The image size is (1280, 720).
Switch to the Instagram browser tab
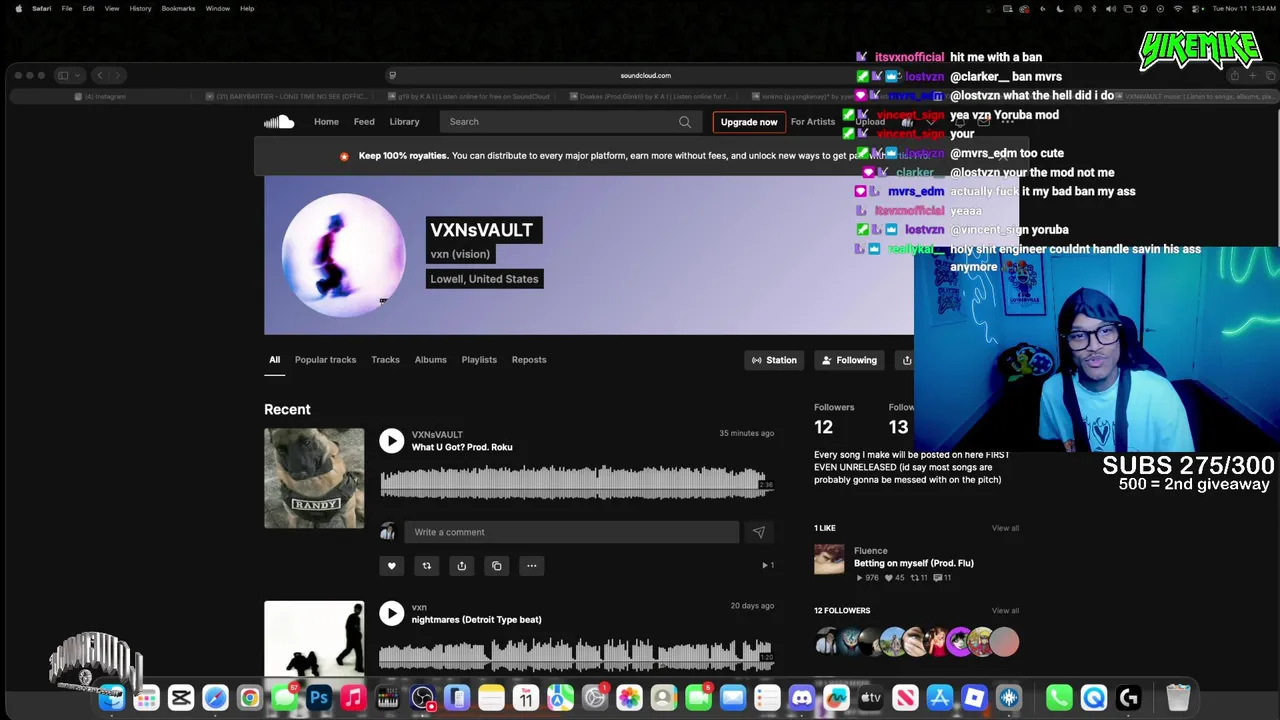[x=100, y=97]
